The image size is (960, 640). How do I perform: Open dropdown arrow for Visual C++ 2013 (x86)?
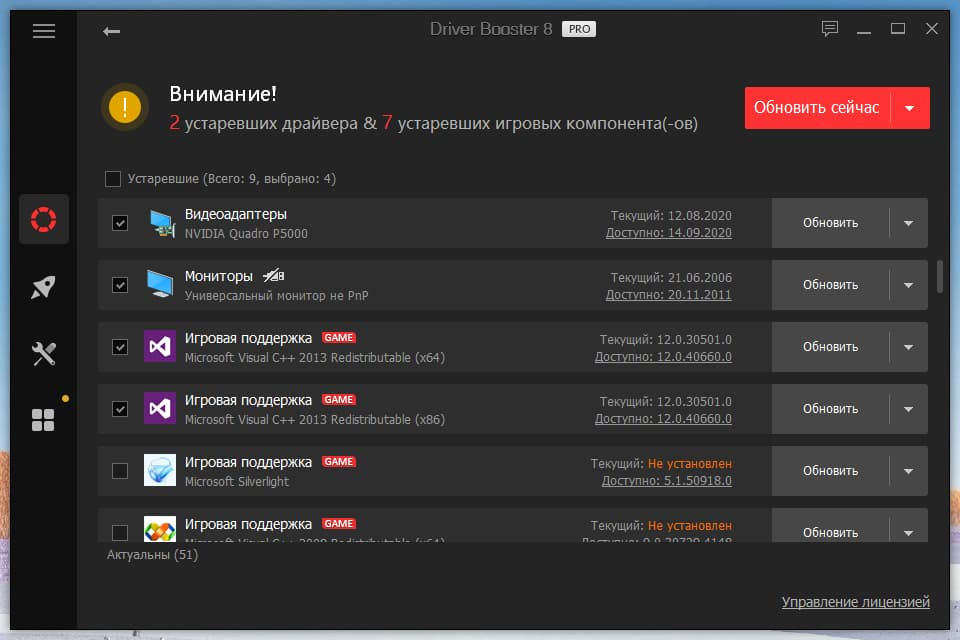click(908, 409)
